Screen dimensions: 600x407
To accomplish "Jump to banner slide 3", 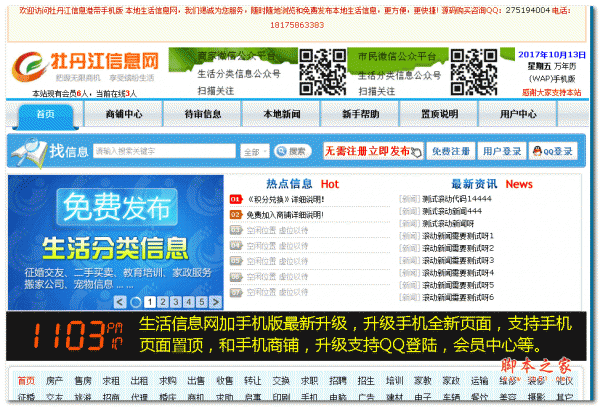I will [176, 302].
